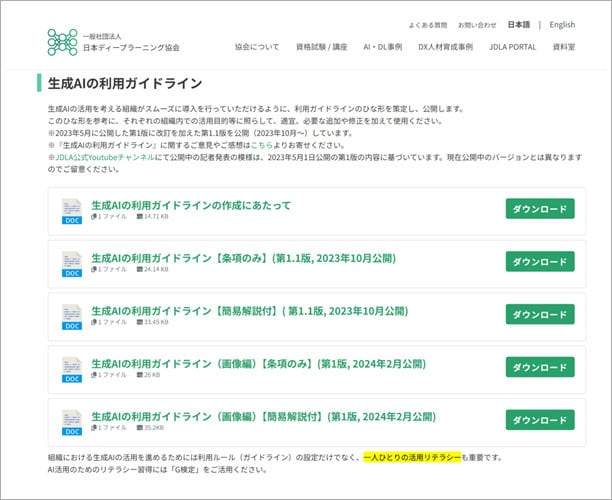Open 資格試験 / 講座 menu
This screenshot has height=500, width=612.
(x=321, y=47)
